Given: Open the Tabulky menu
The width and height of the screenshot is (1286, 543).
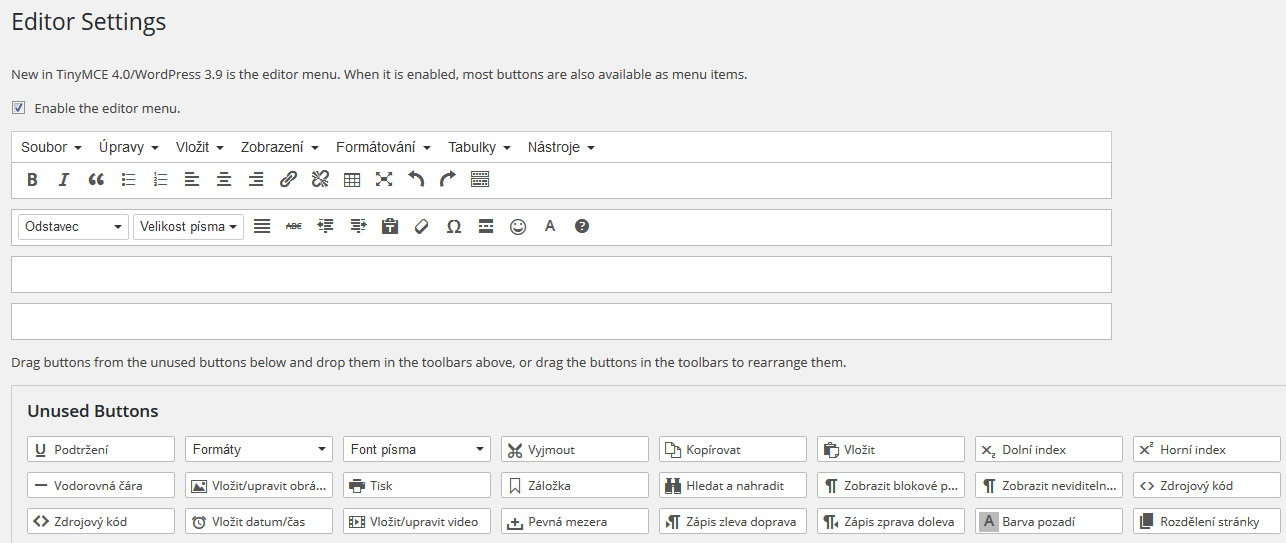Looking at the screenshot, I should click(x=480, y=147).
